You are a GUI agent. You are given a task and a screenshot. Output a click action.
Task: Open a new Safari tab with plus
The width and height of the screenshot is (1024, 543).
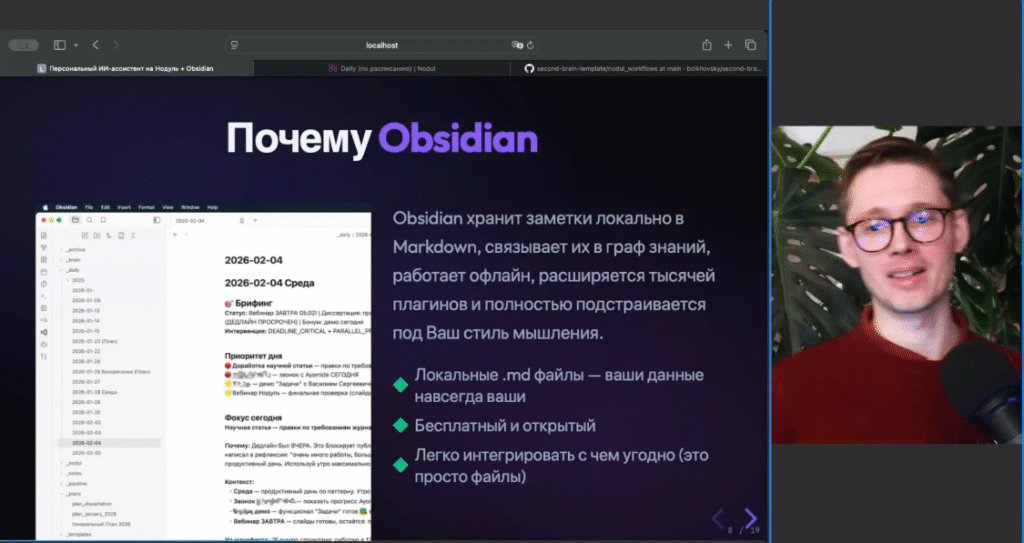click(728, 45)
